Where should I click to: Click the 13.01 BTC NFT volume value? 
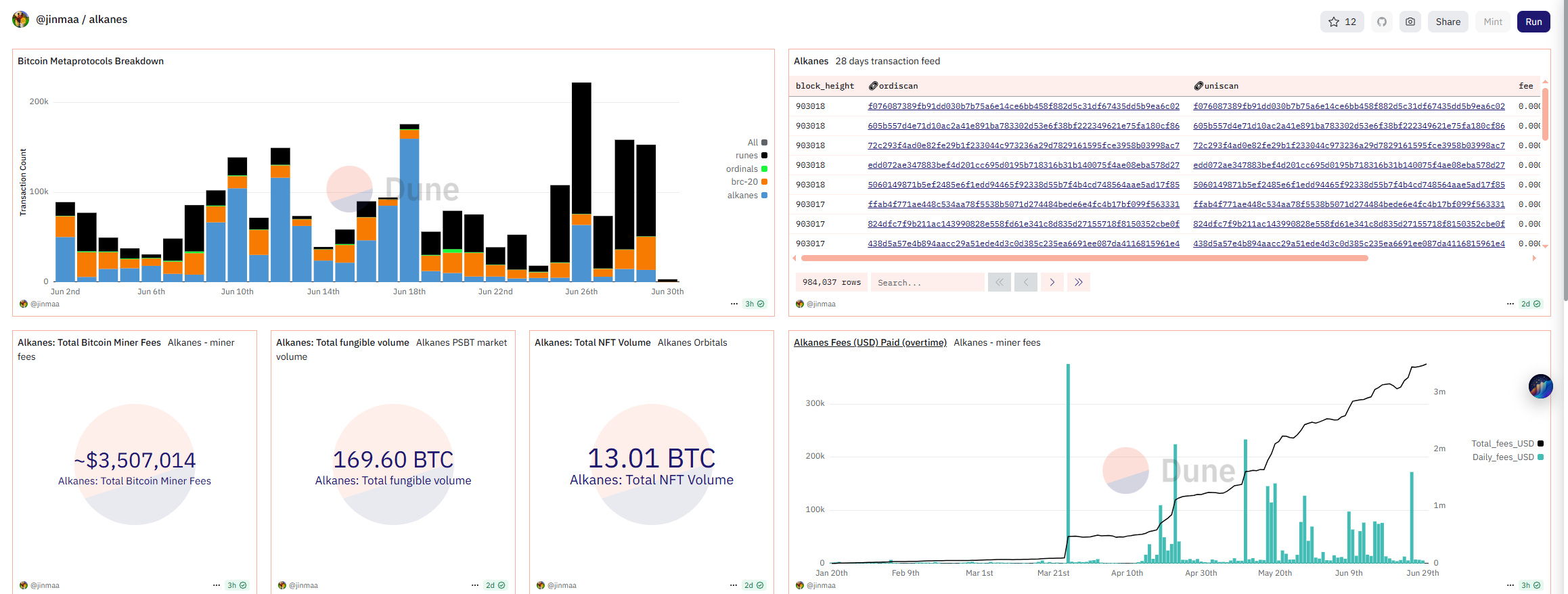[652, 458]
